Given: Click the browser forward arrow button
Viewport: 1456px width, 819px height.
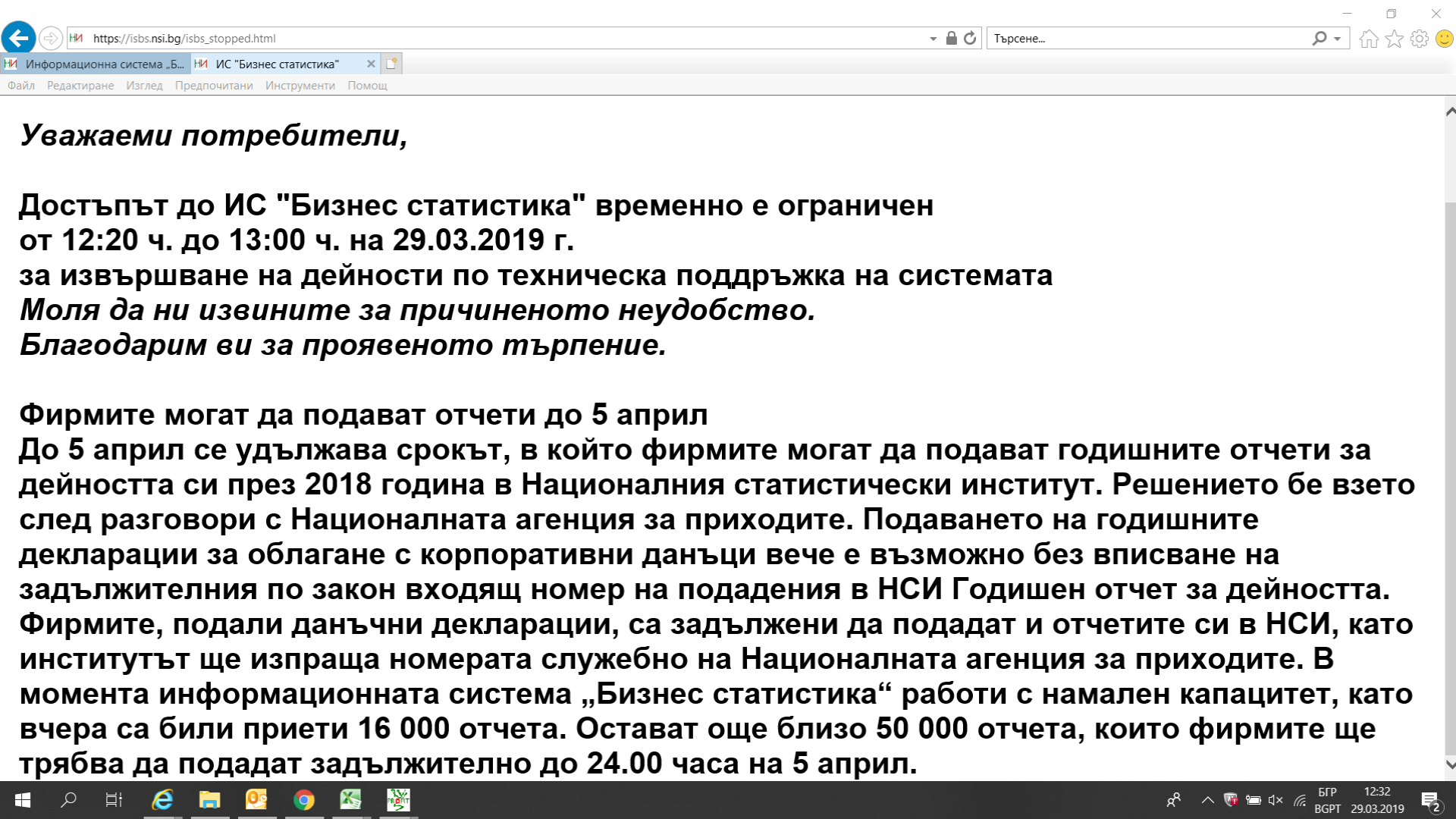Looking at the screenshot, I should 50,38.
